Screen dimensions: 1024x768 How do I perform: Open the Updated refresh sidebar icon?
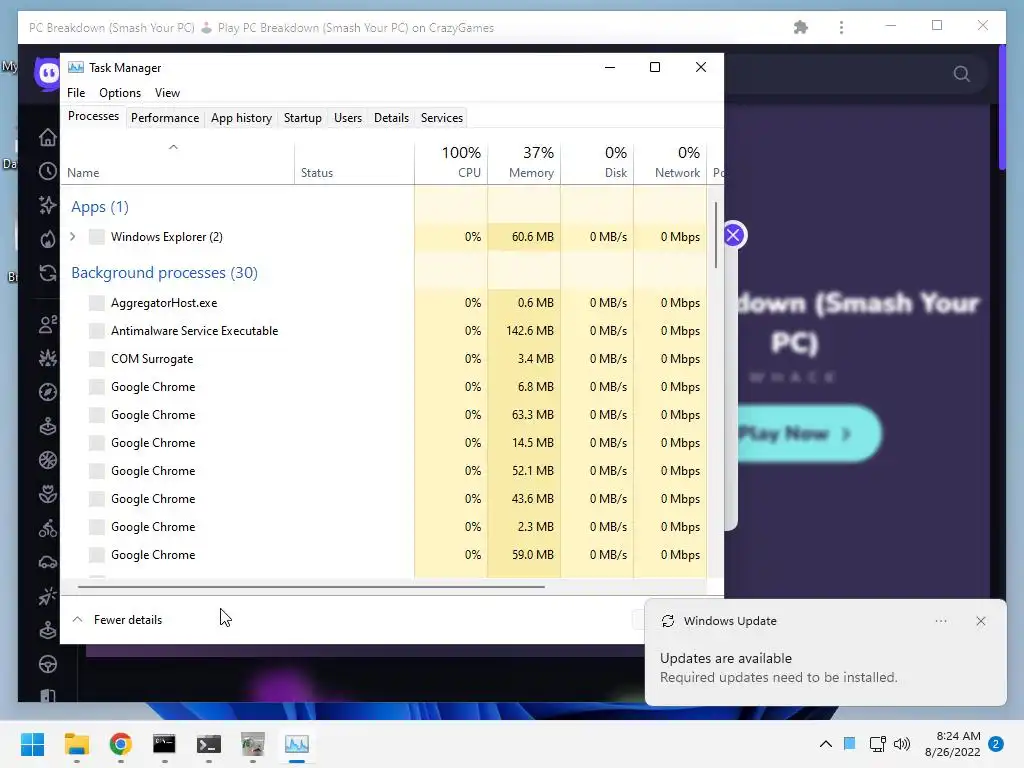(x=48, y=273)
